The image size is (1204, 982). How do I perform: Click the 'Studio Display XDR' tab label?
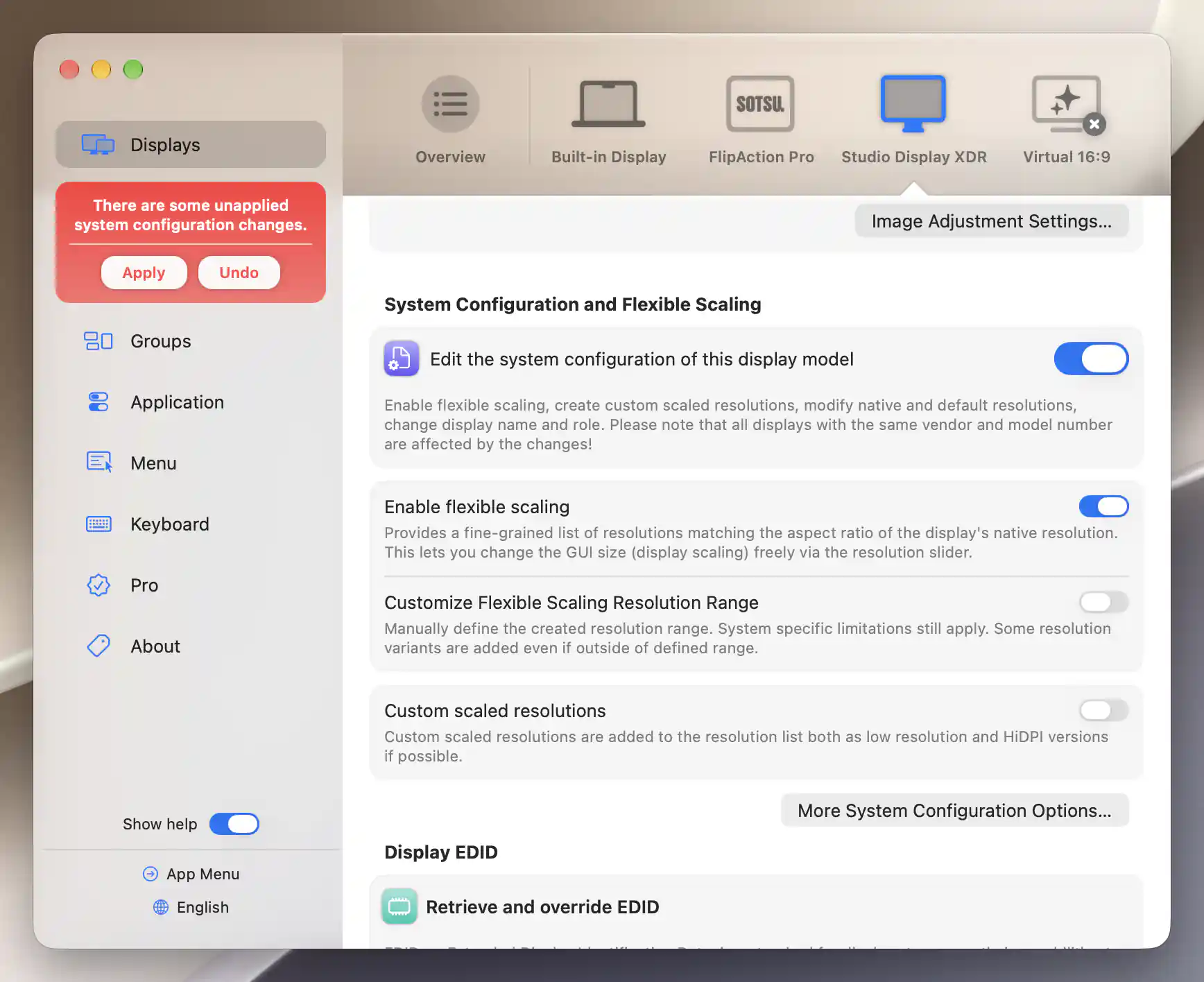[x=913, y=157]
